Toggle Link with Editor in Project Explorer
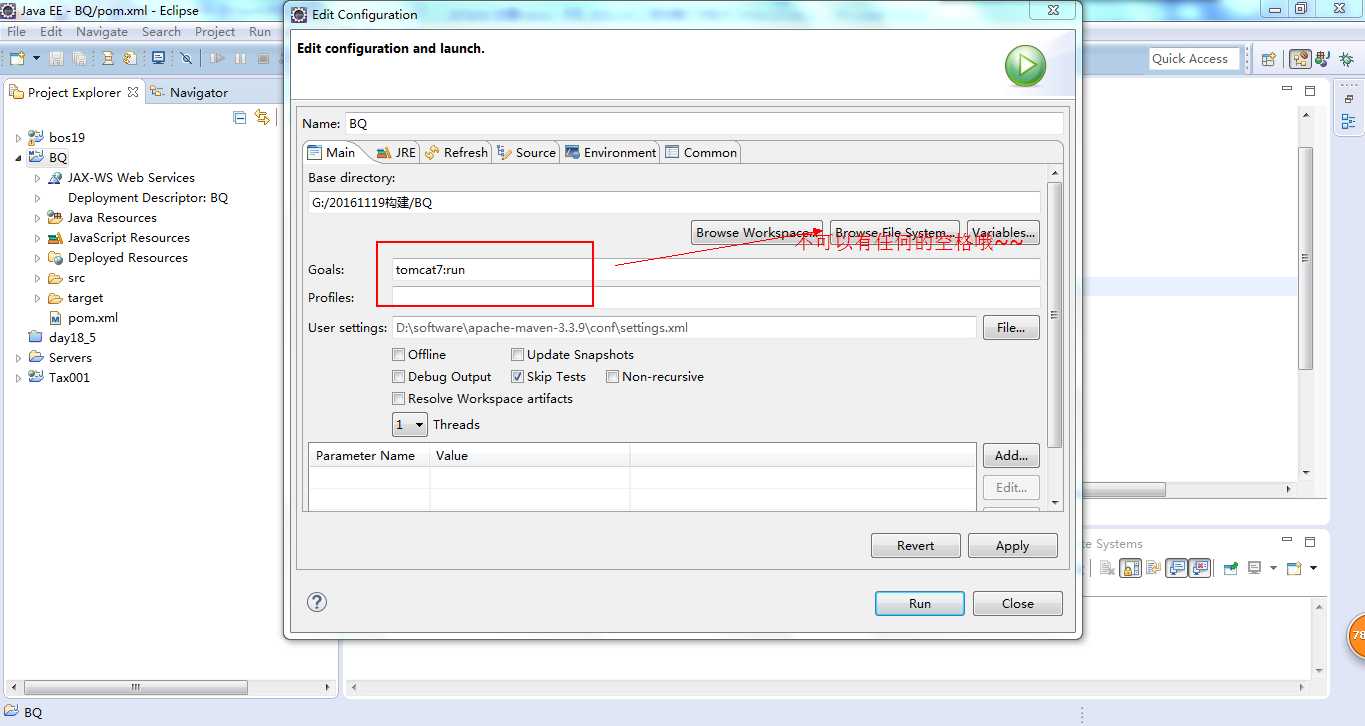The width and height of the screenshot is (1365, 726). (262, 118)
